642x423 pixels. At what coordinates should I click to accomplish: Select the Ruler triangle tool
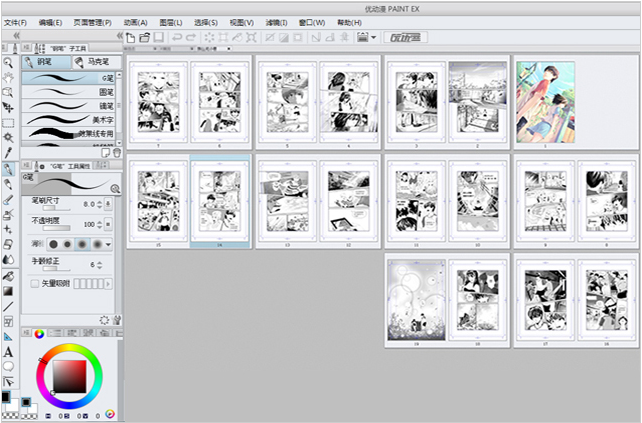click(8, 337)
